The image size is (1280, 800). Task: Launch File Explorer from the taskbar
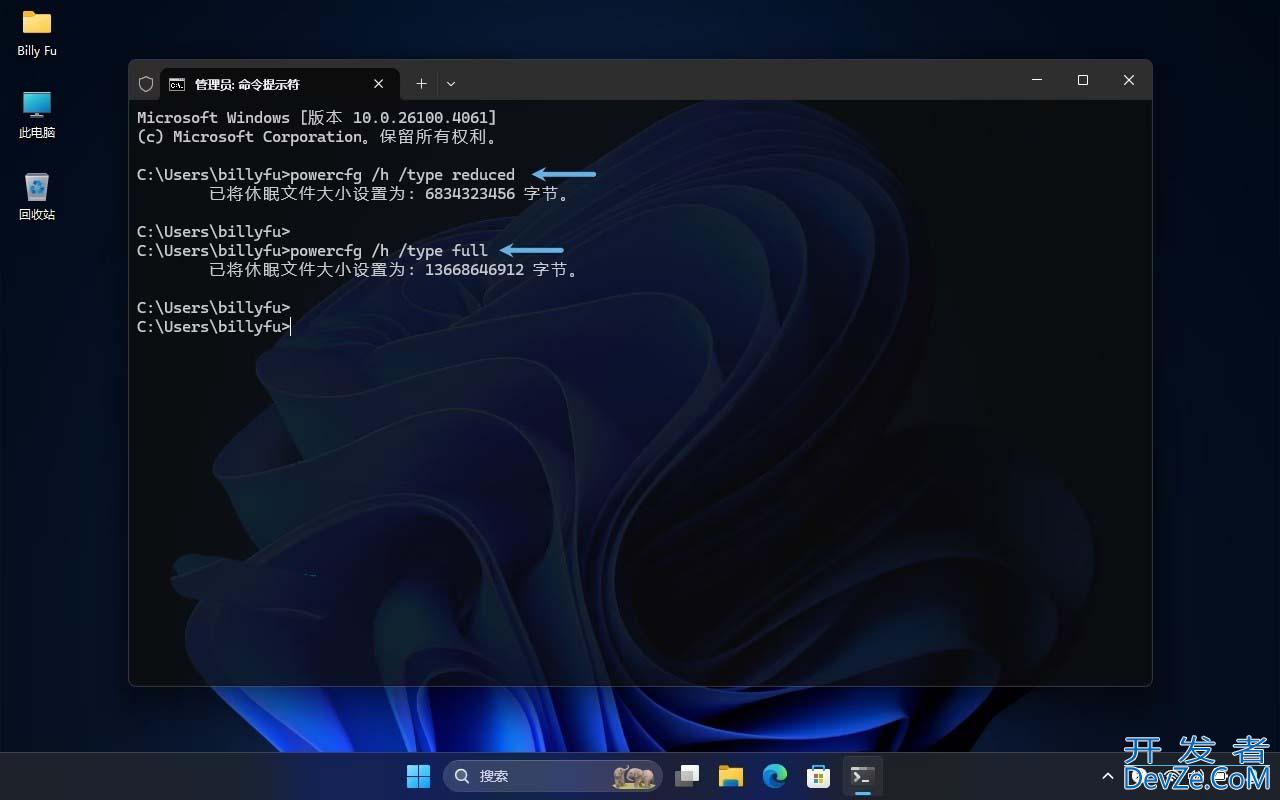pos(731,776)
